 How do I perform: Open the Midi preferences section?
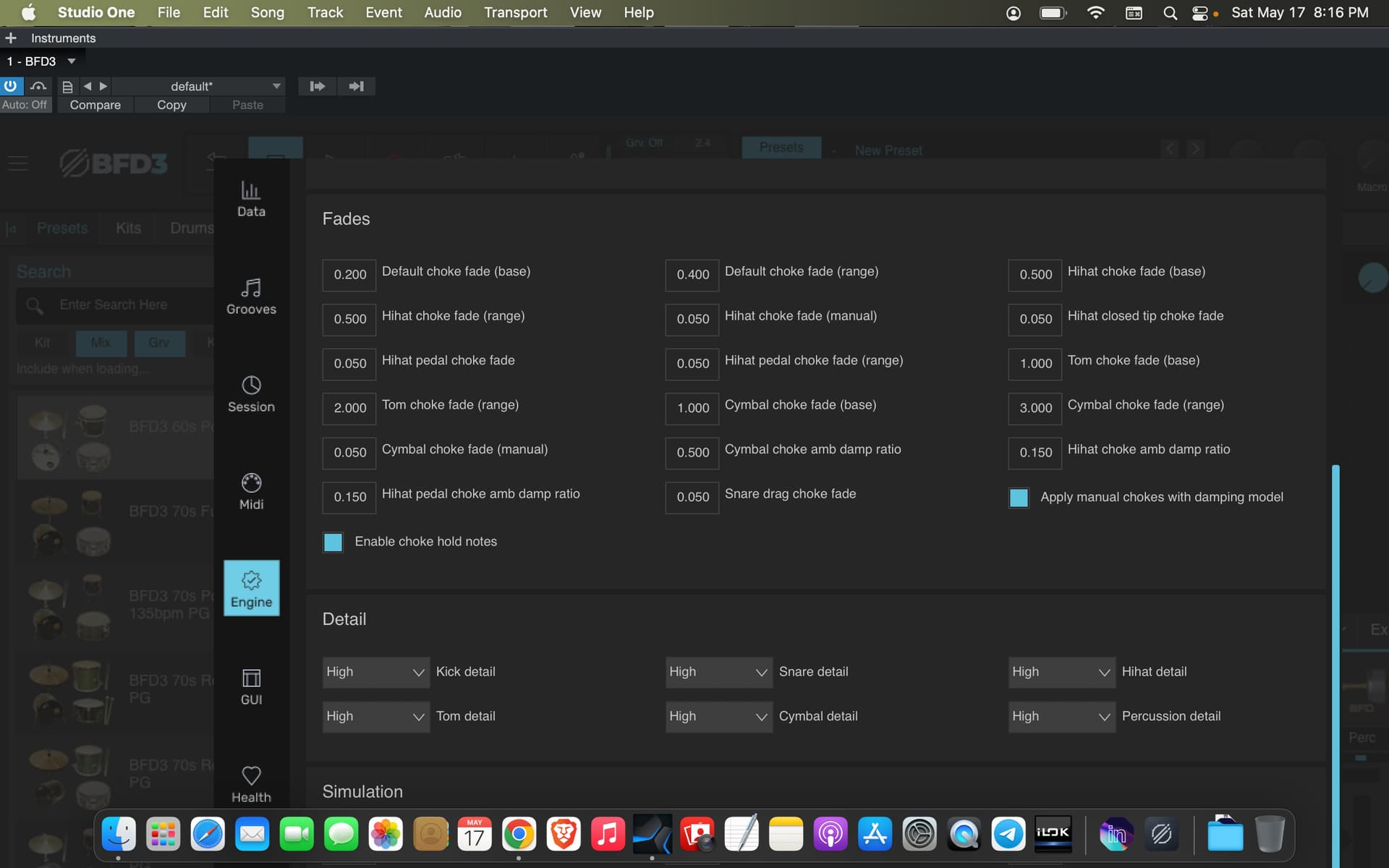(x=251, y=491)
